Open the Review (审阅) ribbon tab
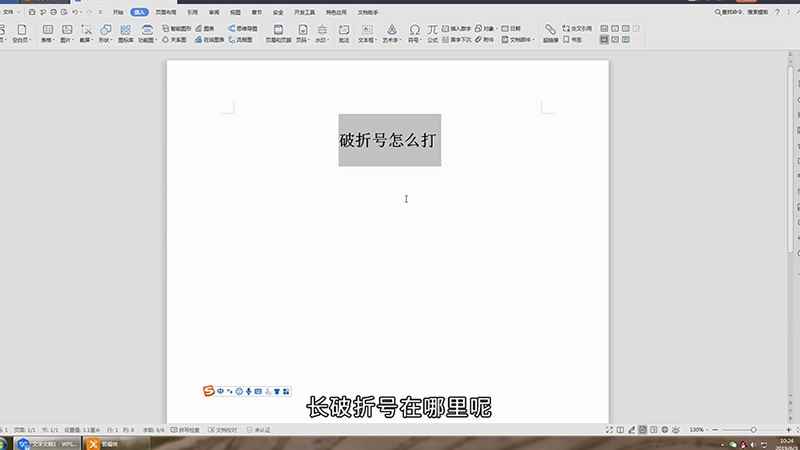 (x=213, y=12)
